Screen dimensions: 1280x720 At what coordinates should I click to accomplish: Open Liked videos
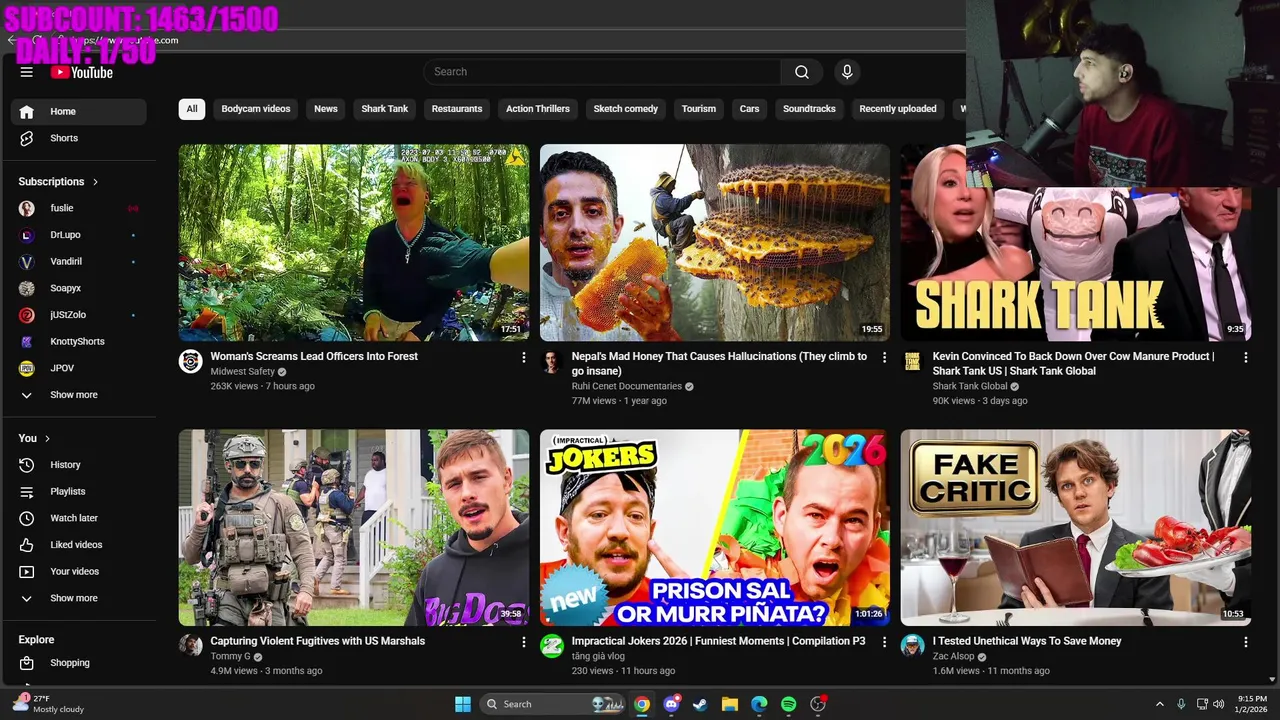click(x=79, y=545)
